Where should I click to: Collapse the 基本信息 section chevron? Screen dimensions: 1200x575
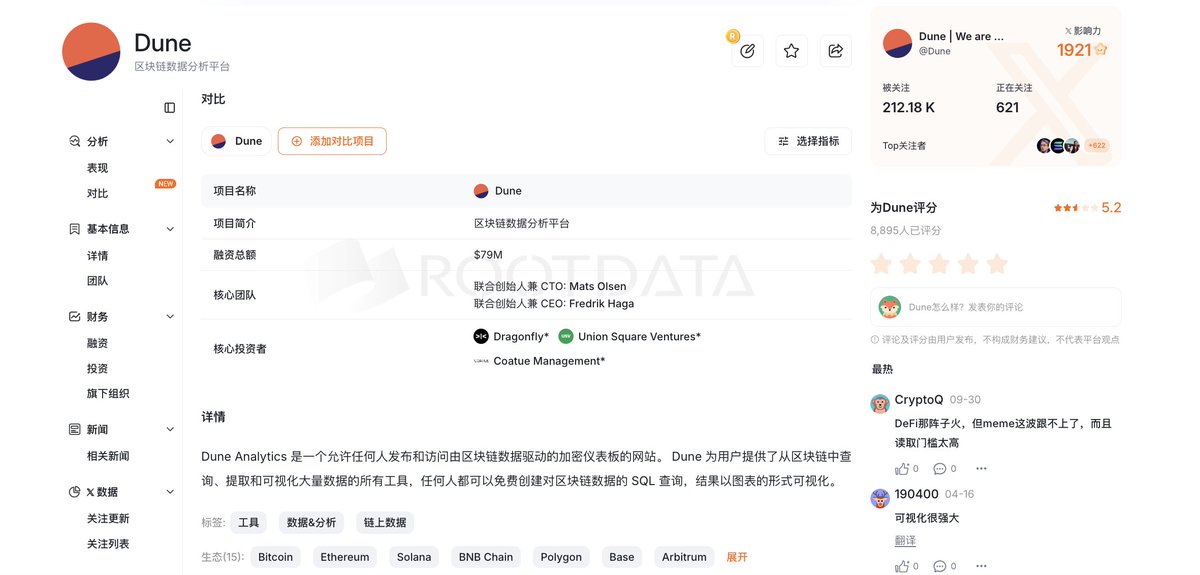point(170,229)
